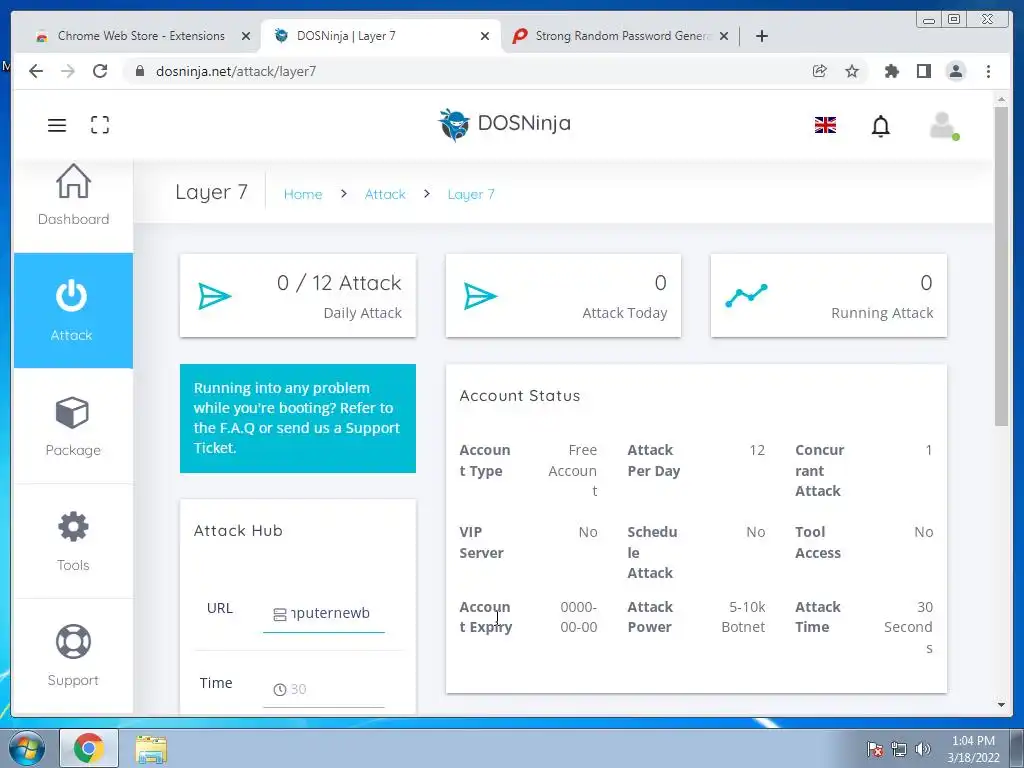1024x768 pixels.
Task: Open the notifications bell
Action: coord(880,125)
